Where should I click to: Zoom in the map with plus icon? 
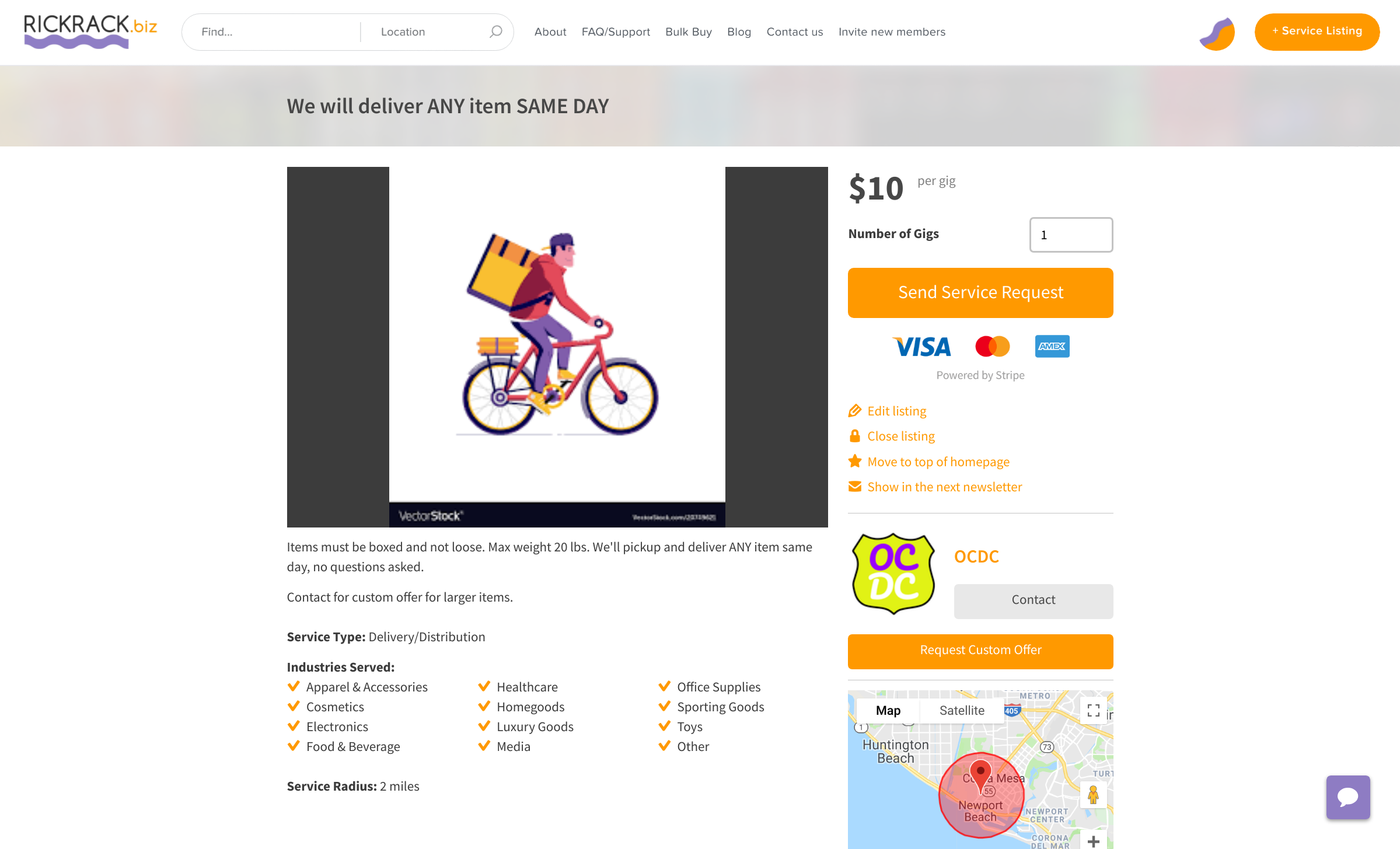pyautogui.click(x=1094, y=841)
